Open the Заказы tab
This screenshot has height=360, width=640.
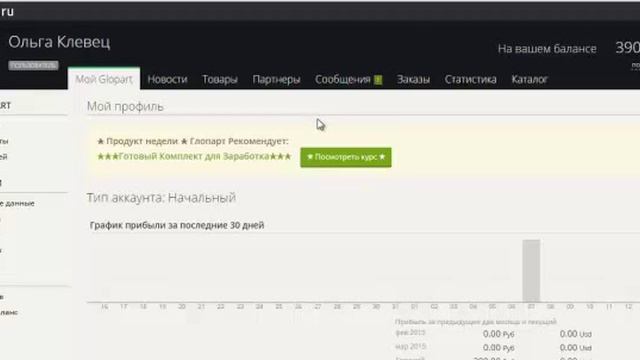tap(413, 79)
